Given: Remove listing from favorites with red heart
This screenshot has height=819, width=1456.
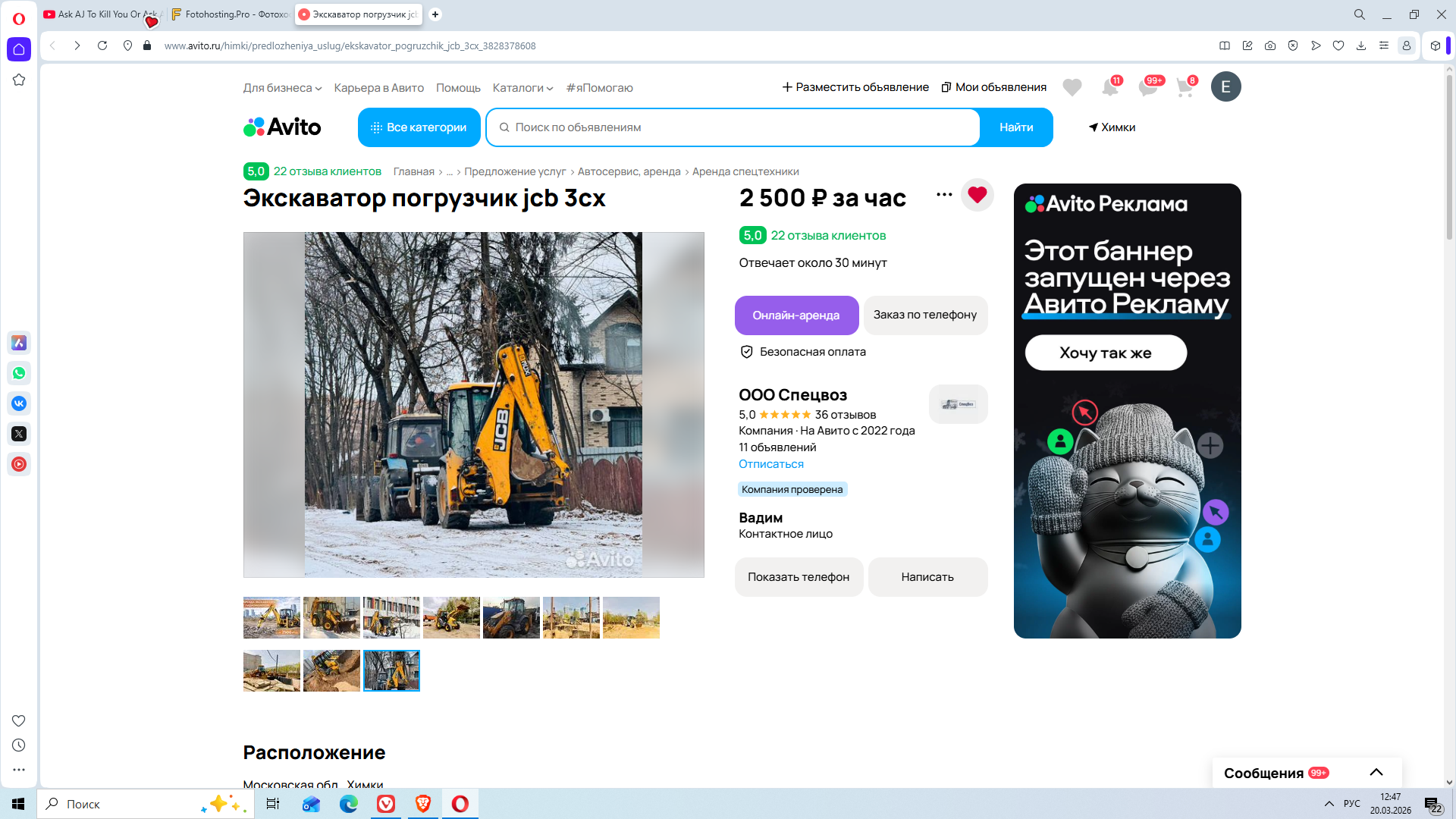Looking at the screenshot, I should (x=977, y=195).
